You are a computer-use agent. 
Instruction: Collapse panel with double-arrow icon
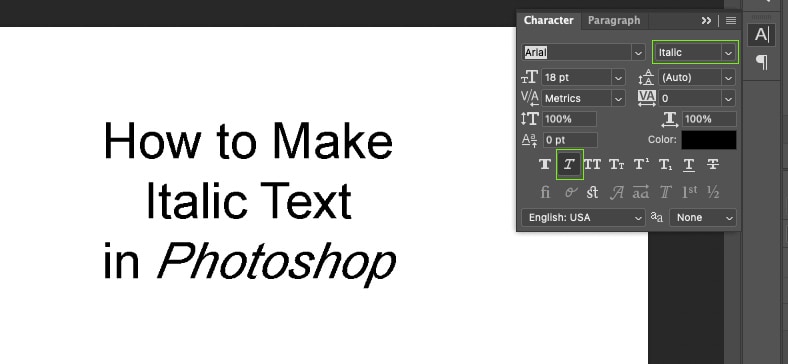coord(706,21)
